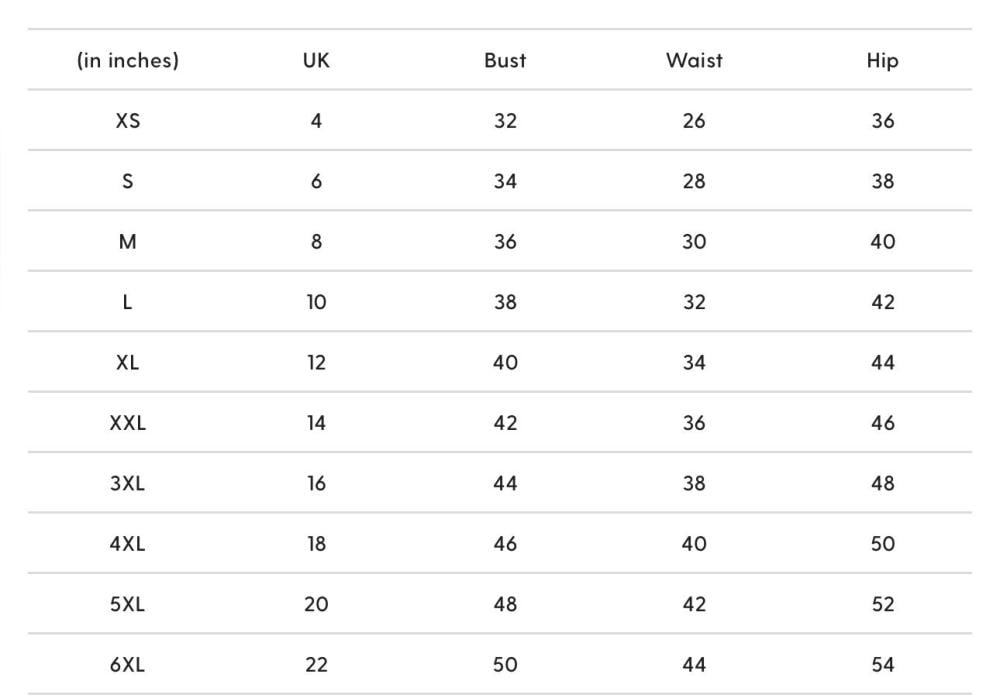
Task: Click the bust value for size XL
Action: point(505,362)
